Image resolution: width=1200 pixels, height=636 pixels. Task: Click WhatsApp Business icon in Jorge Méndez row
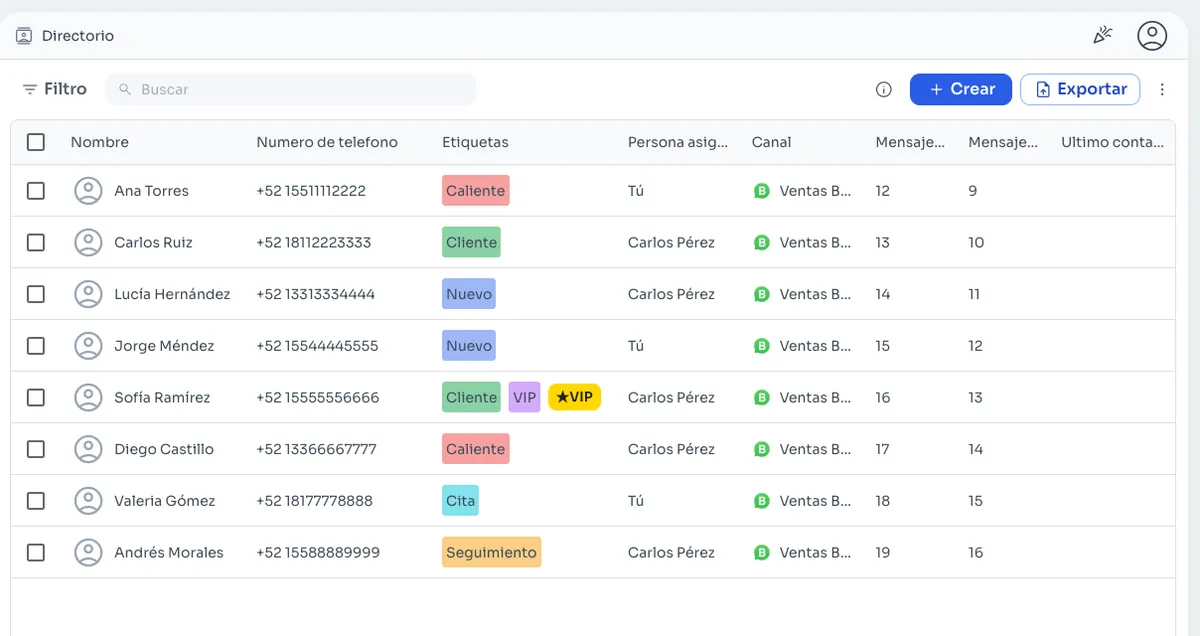[x=762, y=346]
